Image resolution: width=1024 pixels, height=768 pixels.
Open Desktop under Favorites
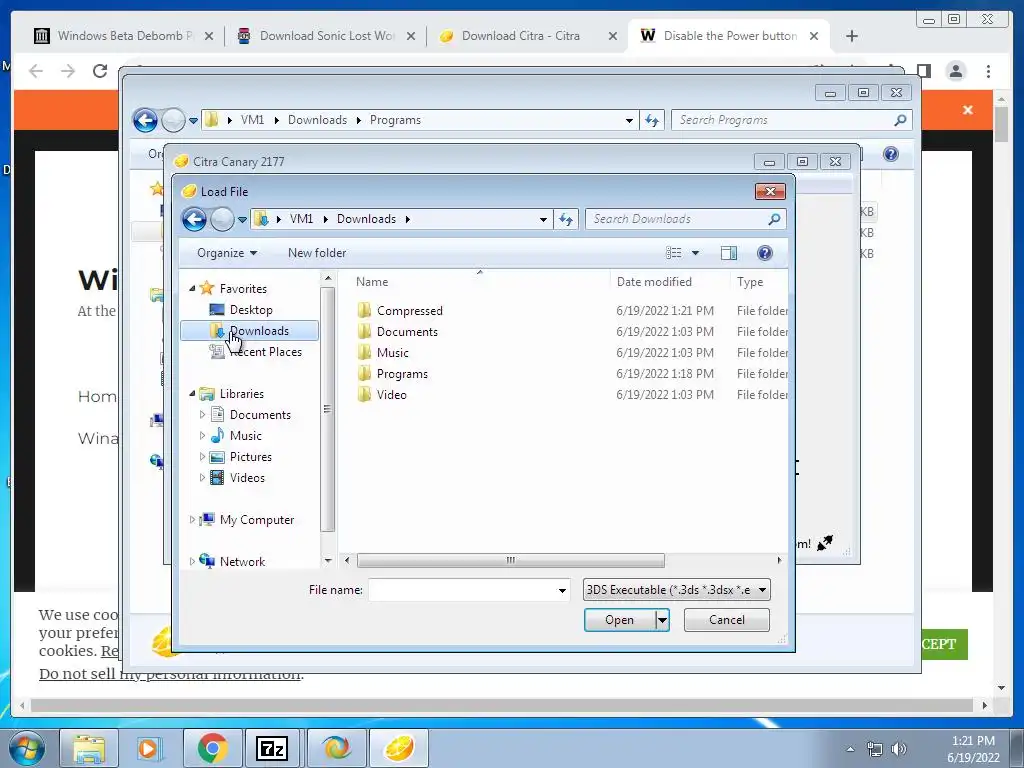[x=251, y=310]
